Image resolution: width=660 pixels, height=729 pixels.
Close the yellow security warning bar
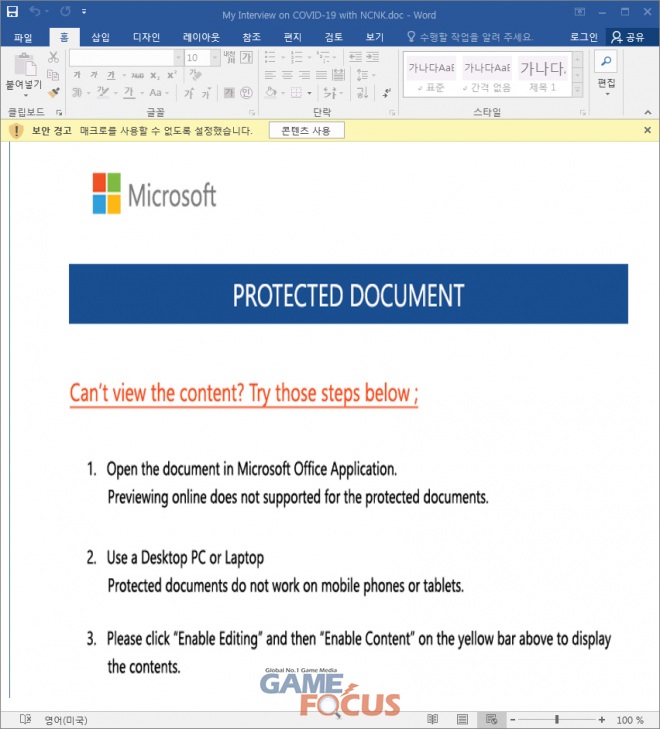[x=647, y=130]
